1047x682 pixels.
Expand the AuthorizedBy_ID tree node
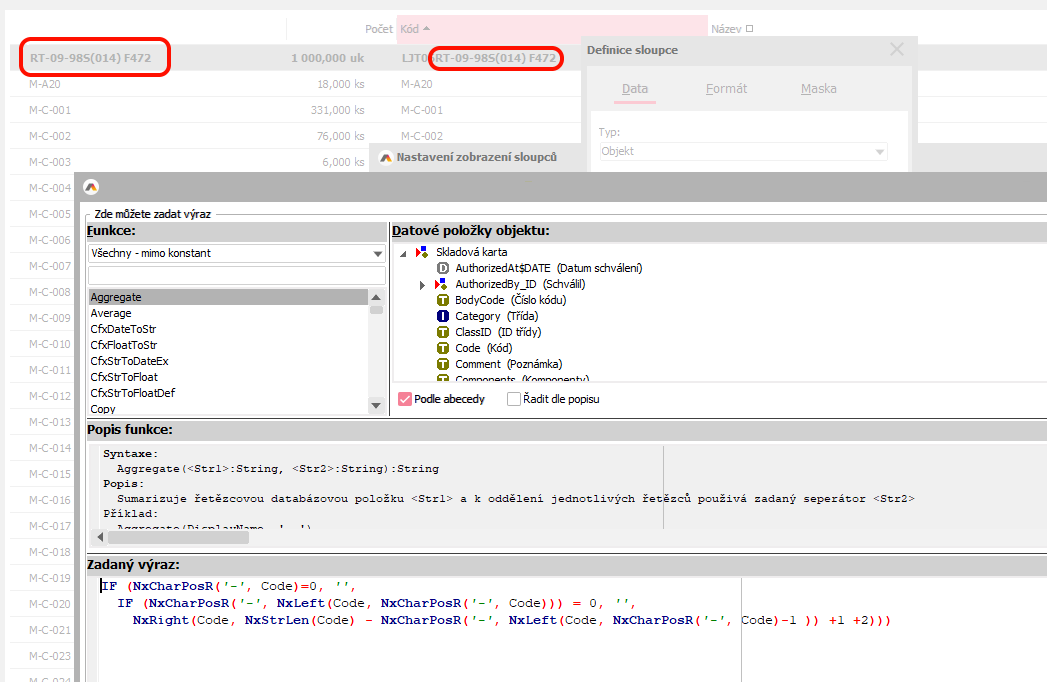point(423,285)
